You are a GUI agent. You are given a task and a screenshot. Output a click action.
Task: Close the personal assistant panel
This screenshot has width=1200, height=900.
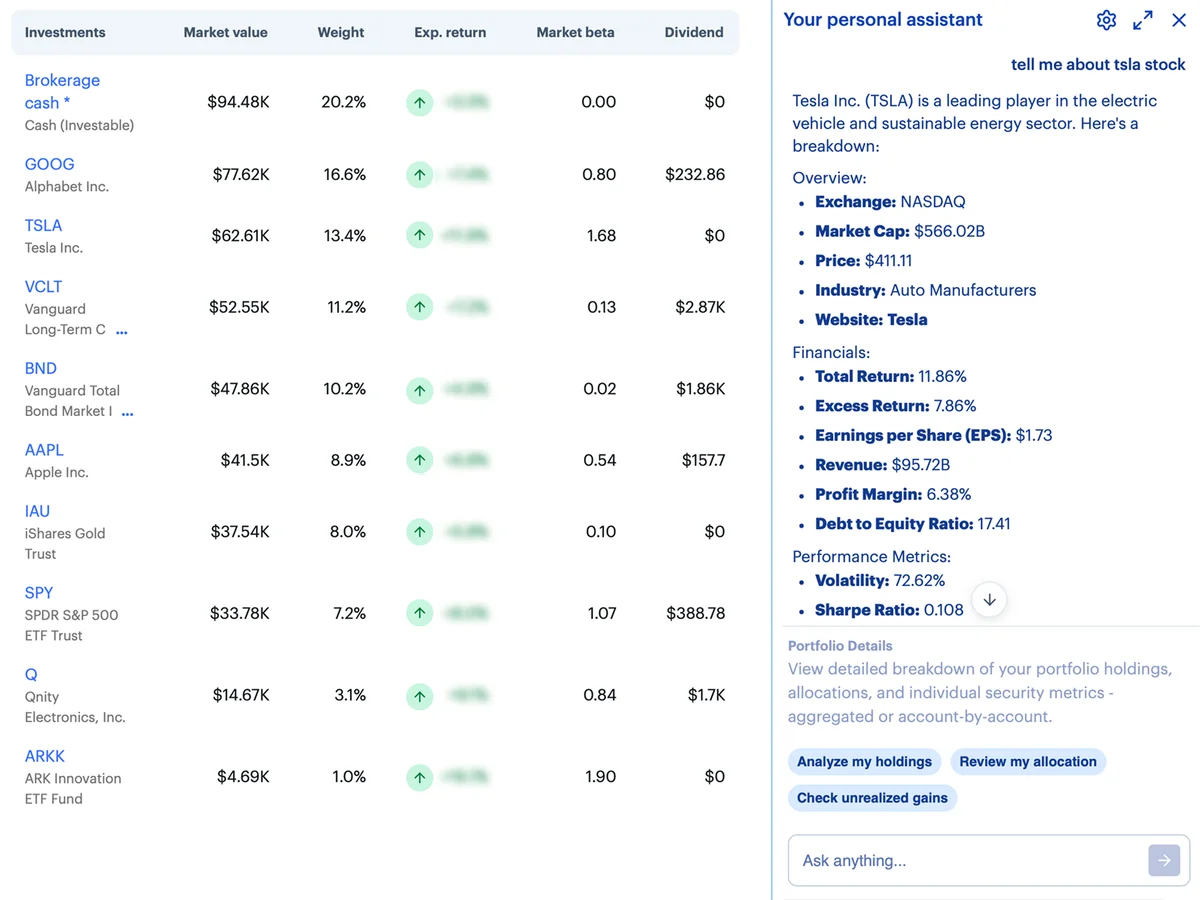pyautogui.click(x=1179, y=19)
